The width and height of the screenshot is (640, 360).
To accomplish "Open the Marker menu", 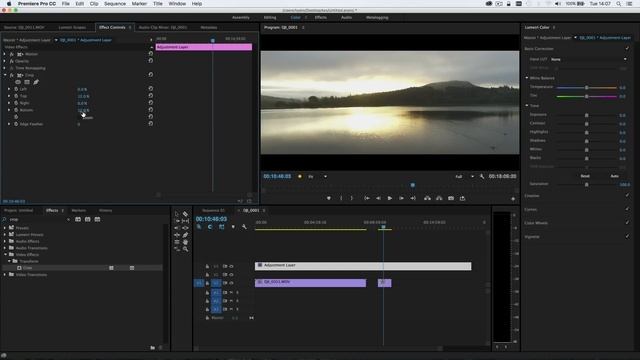I will [x=139, y=4].
